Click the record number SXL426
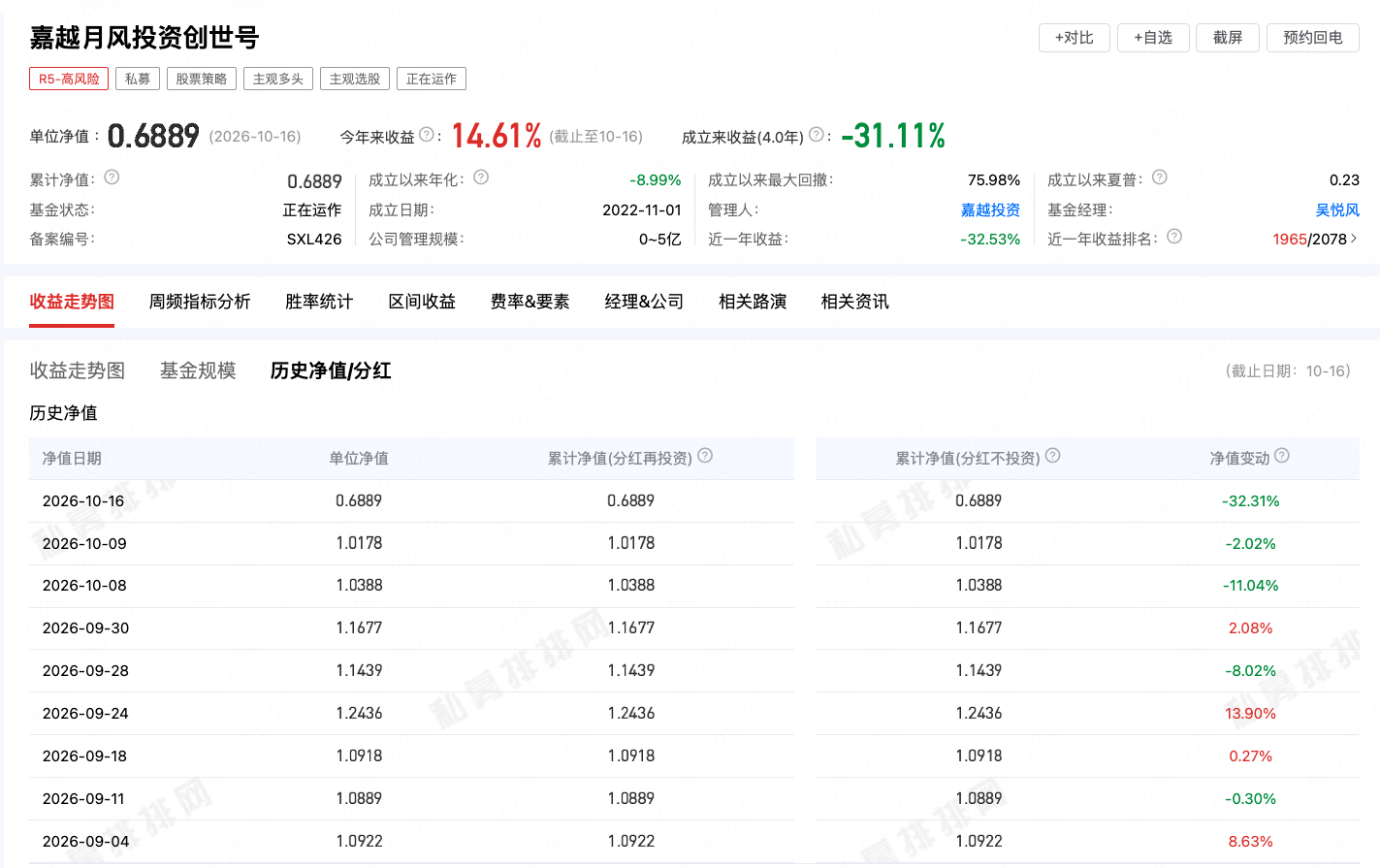The height and width of the screenshot is (868, 1380). [x=314, y=240]
